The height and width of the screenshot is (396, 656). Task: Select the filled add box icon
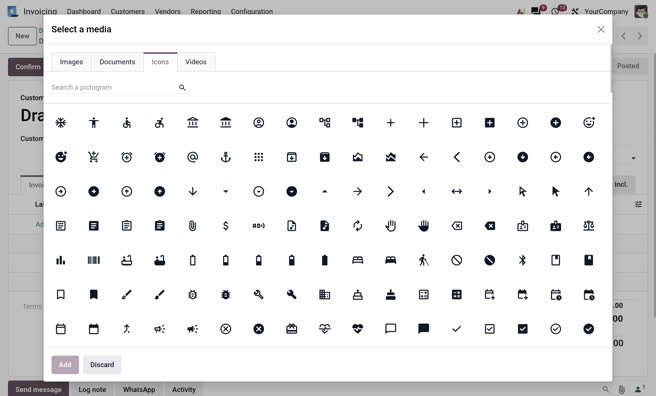click(489, 123)
